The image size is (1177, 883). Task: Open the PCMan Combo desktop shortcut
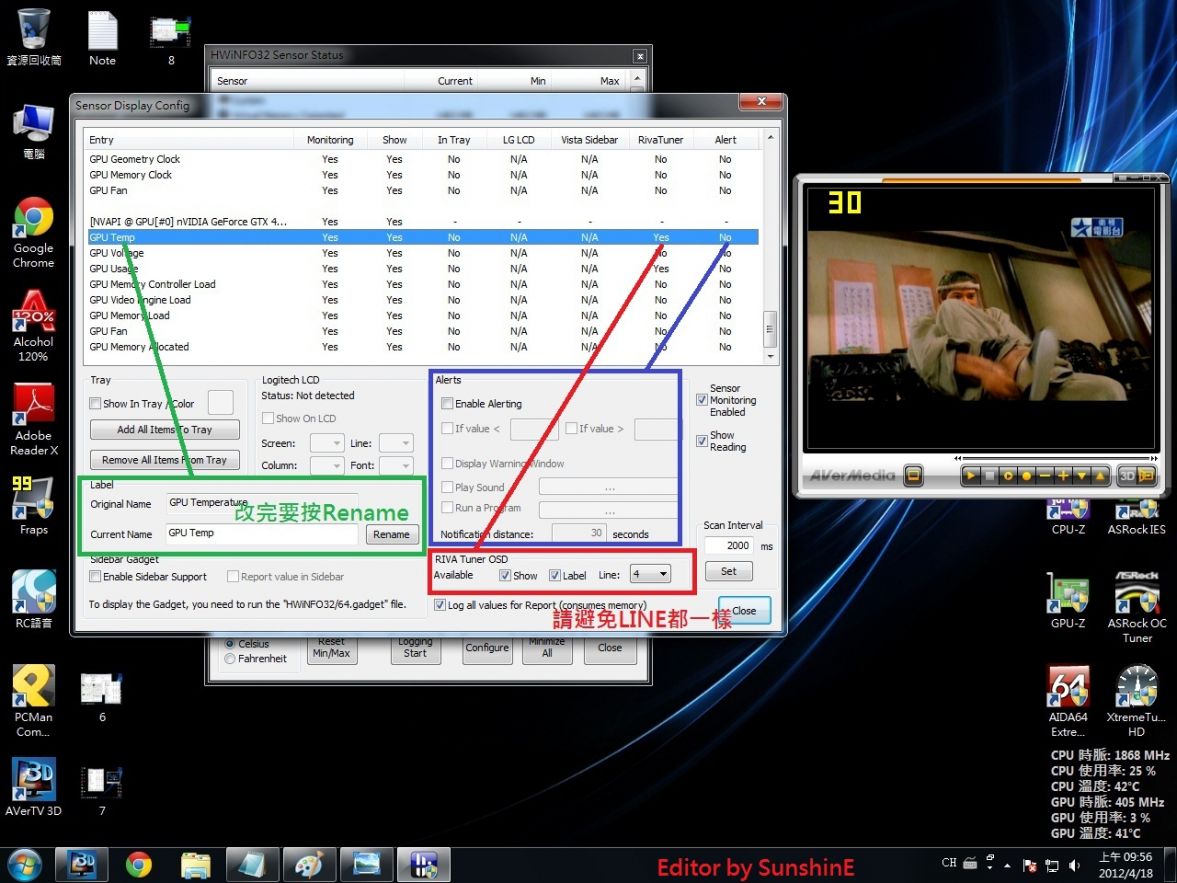33,702
